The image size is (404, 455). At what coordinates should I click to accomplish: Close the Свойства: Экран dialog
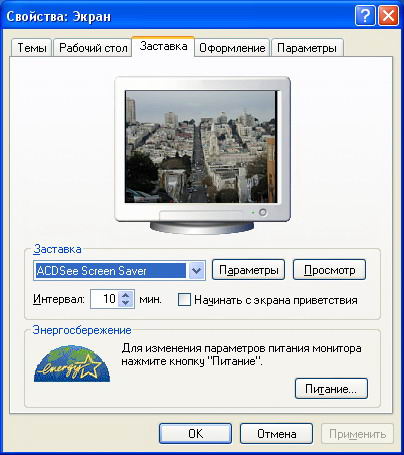click(388, 15)
